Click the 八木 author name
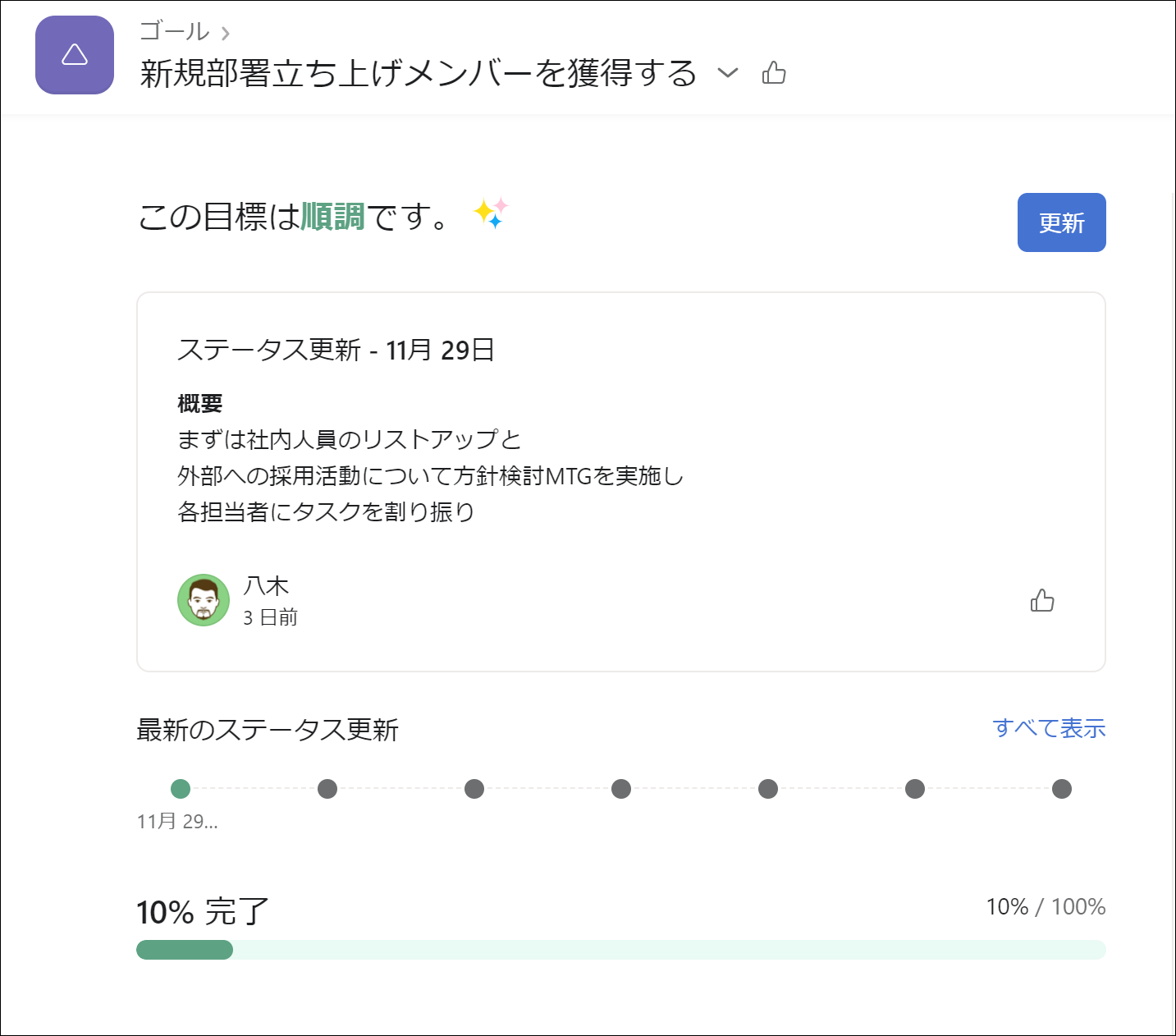 (267, 586)
